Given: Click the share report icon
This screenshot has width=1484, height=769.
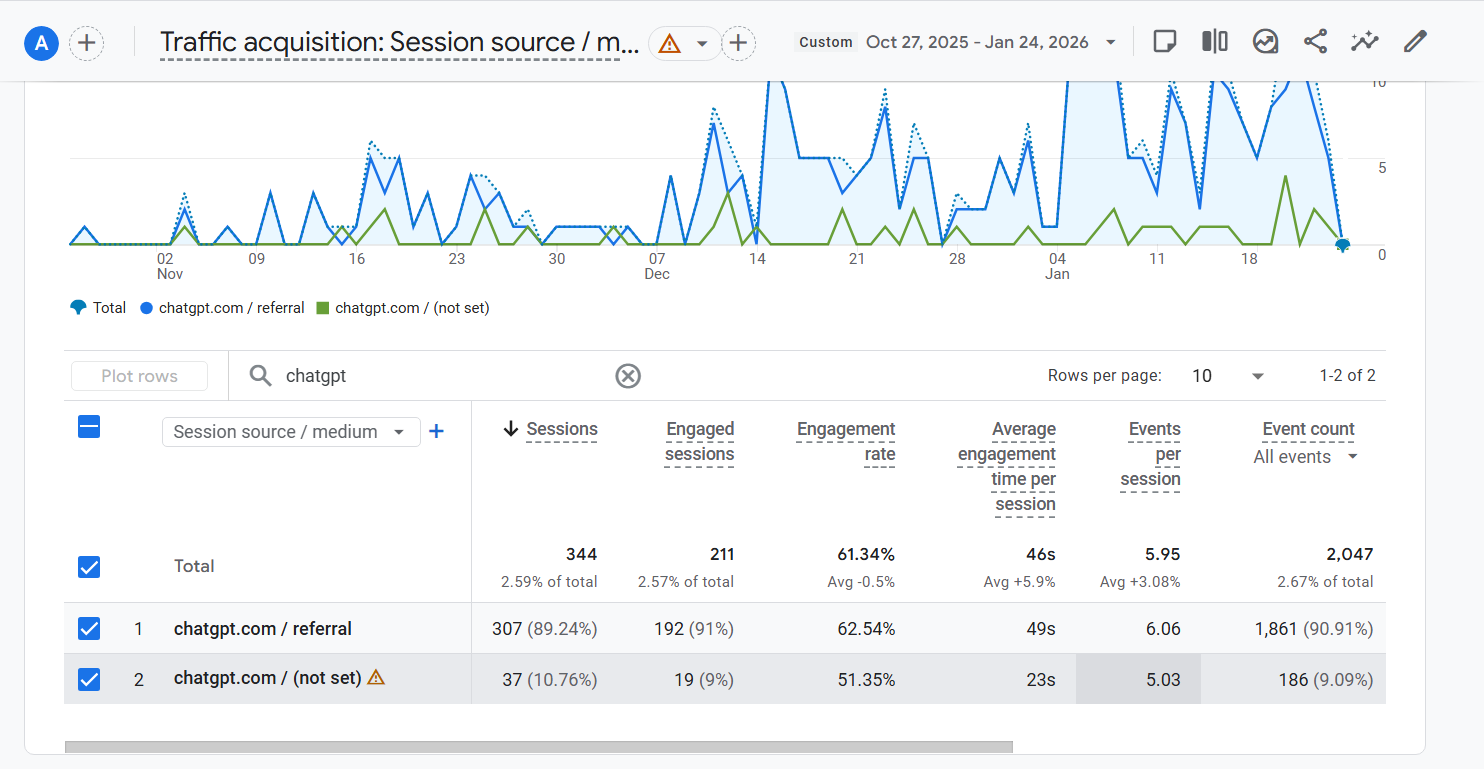Looking at the screenshot, I should click(x=1315, y=41).
